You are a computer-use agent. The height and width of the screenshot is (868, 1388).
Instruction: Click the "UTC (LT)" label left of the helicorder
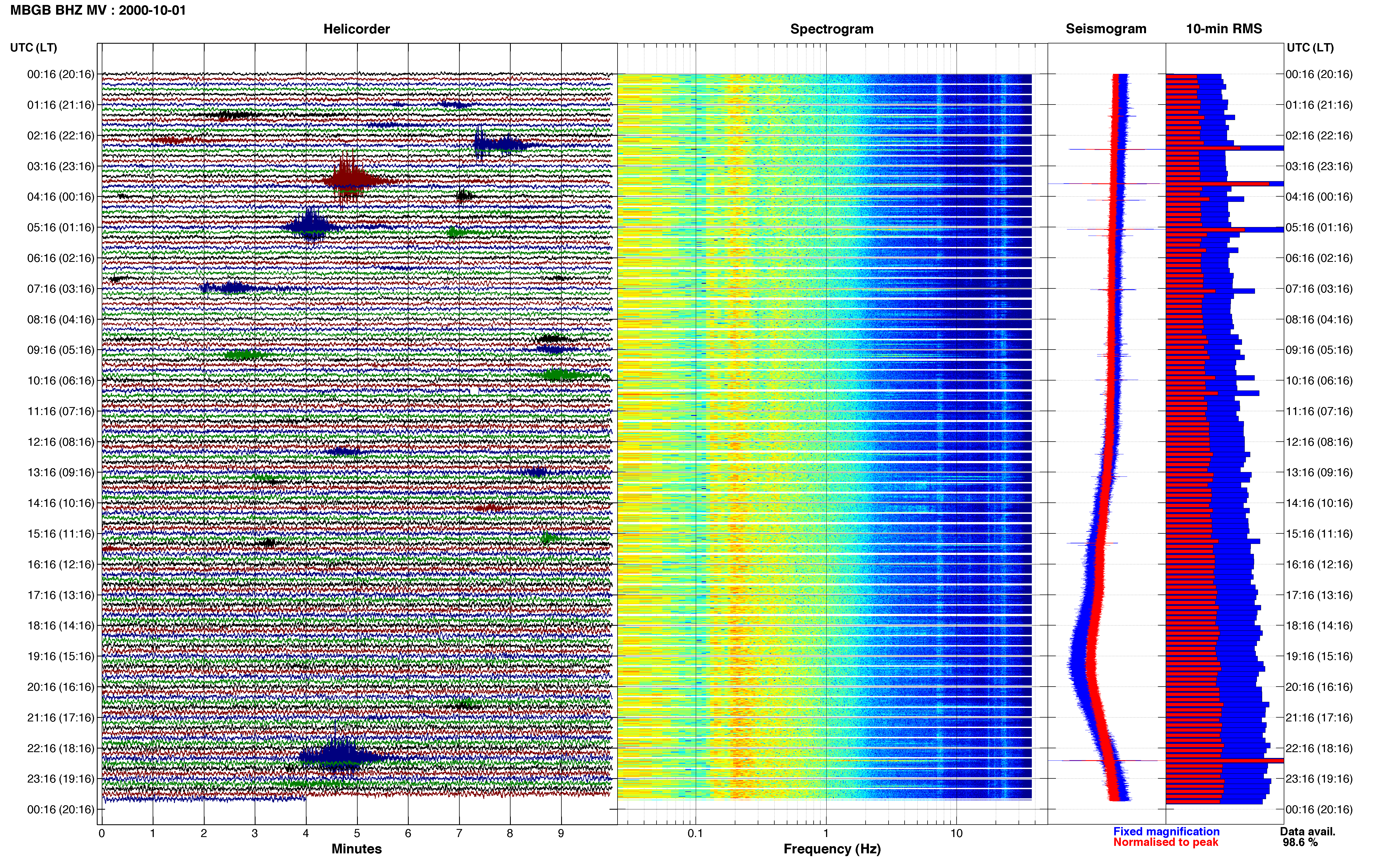pos(34,48)
